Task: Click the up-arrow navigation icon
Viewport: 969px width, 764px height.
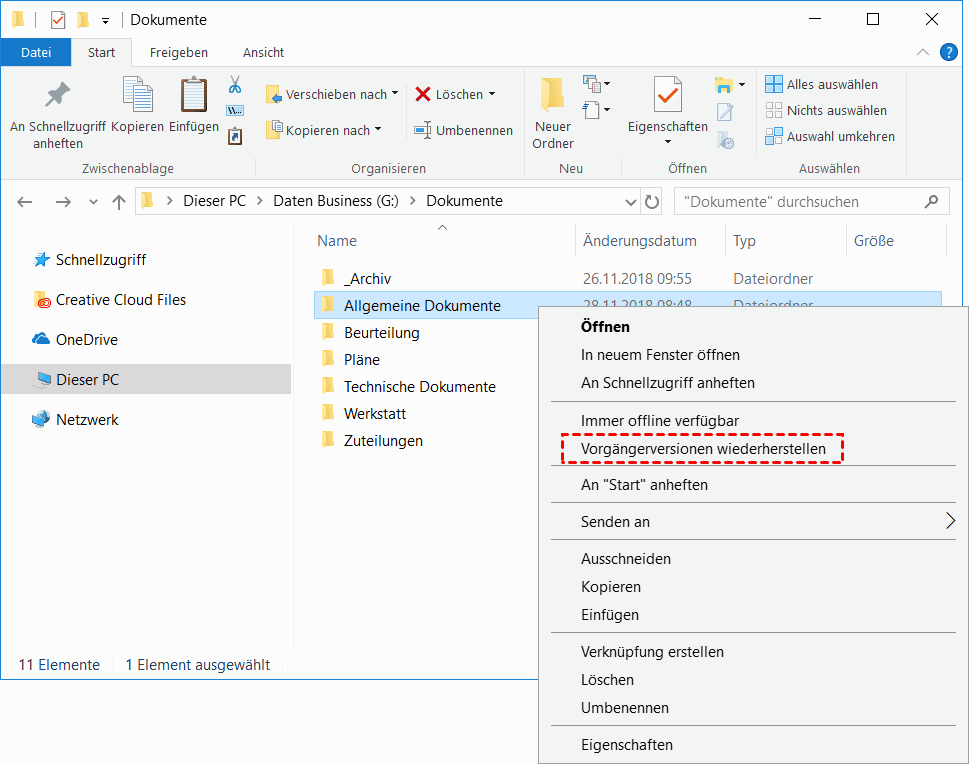Action: pos(119,202)
